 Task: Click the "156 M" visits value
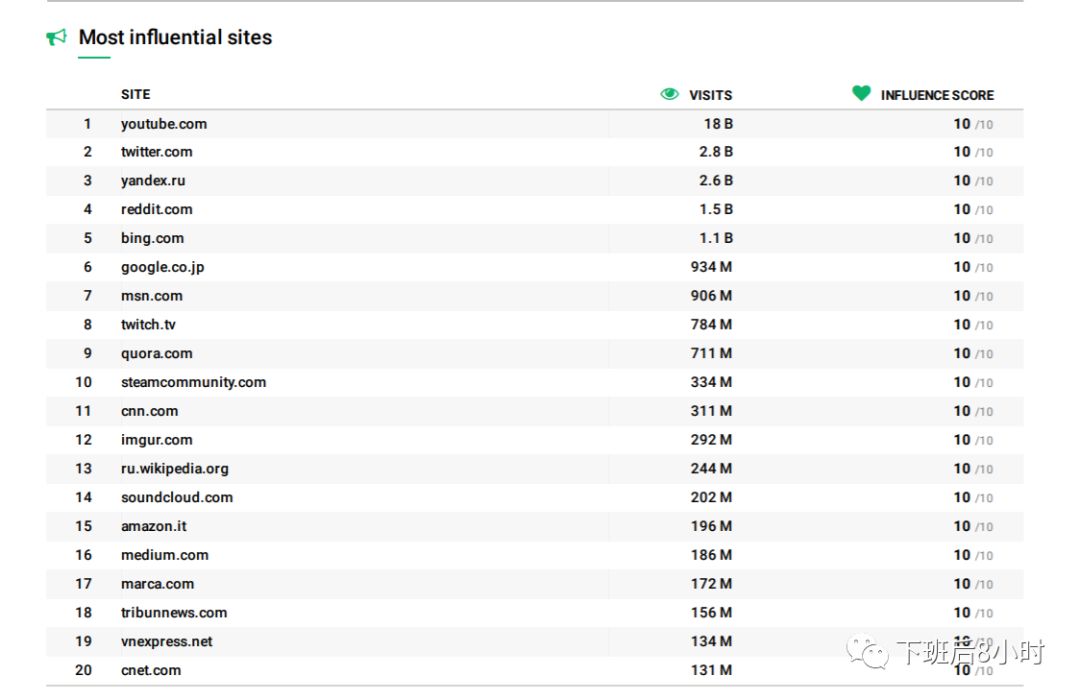[x=712, y=613]
